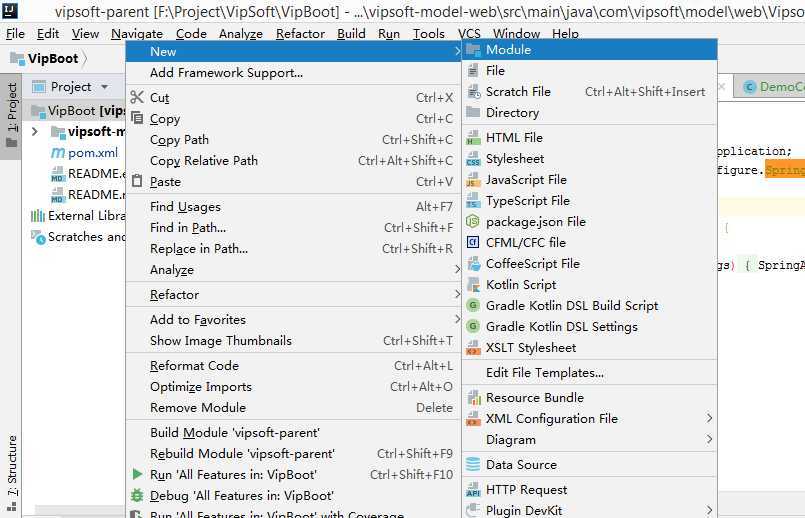Click the Stylesheet CSS icon
805x518 pixels.
point(473,159)
